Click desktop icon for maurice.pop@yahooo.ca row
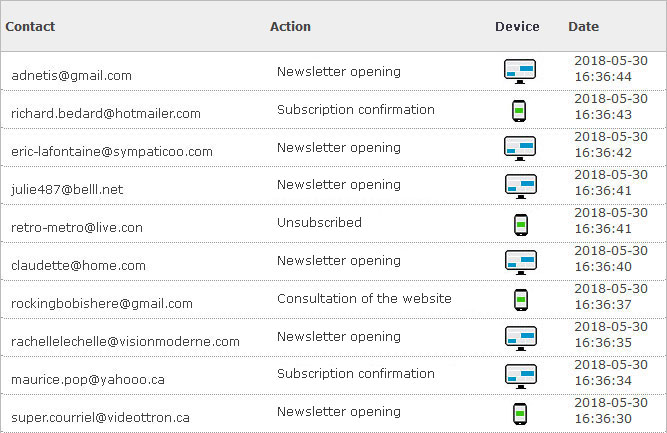This screenshot has width=667, height=433. (x=521, y=376)
